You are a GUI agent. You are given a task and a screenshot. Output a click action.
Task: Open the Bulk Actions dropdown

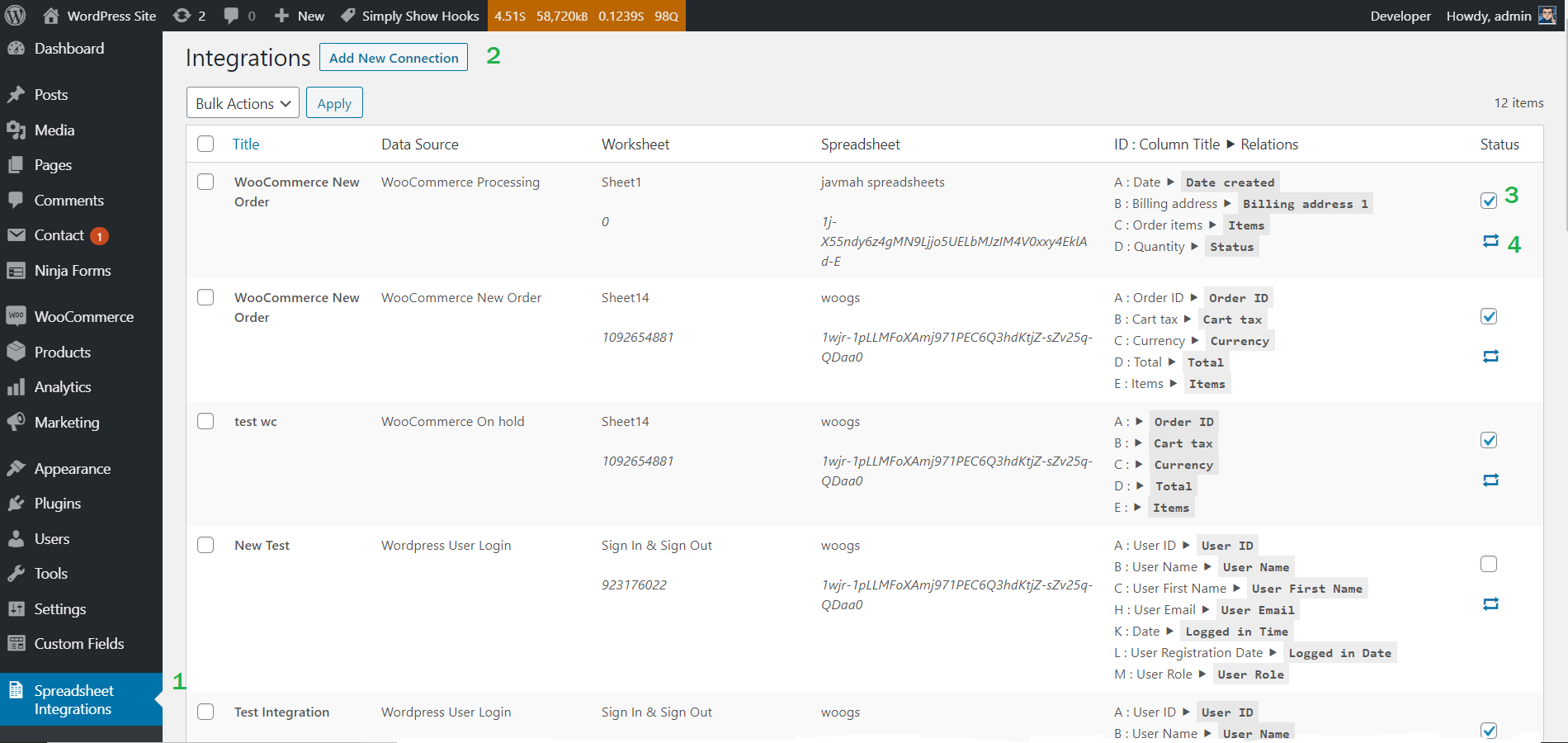click(243, 103)
